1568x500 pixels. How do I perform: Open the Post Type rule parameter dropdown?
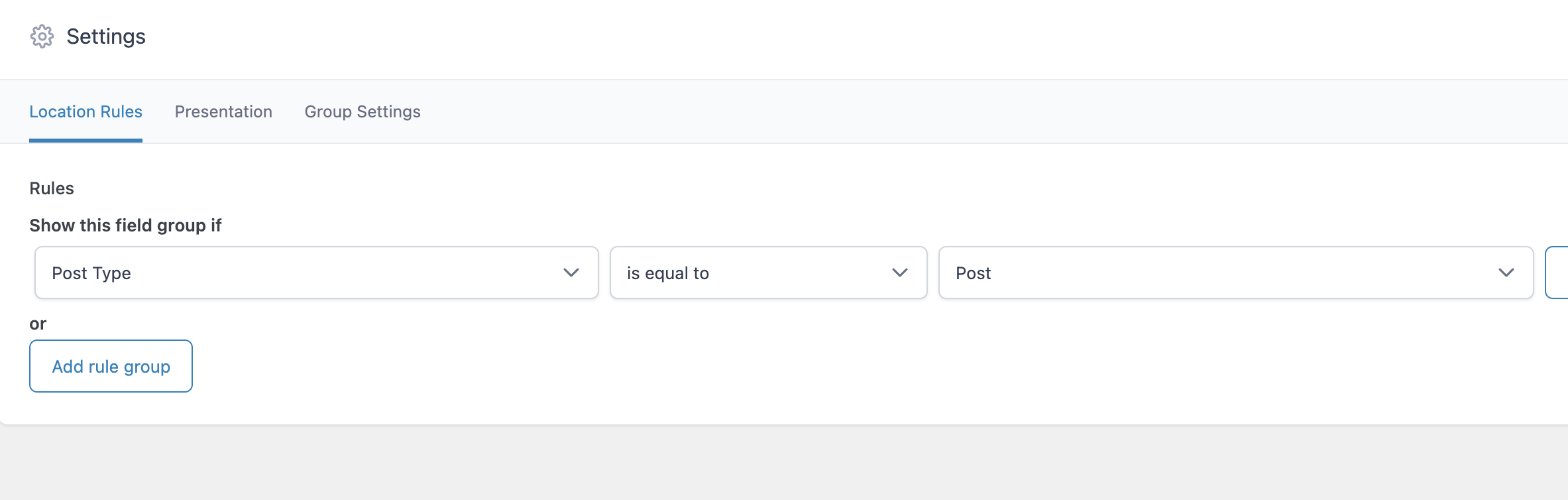316,273
